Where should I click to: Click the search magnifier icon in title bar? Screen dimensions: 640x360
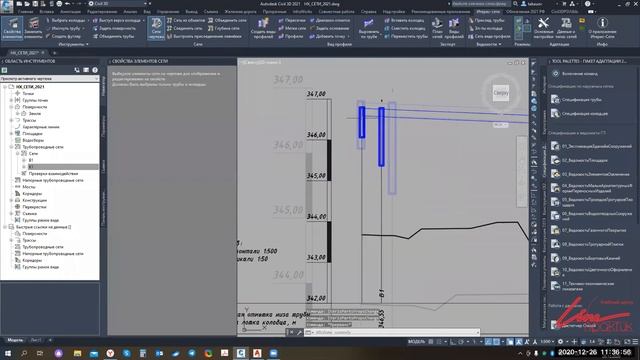coord(516,4)
